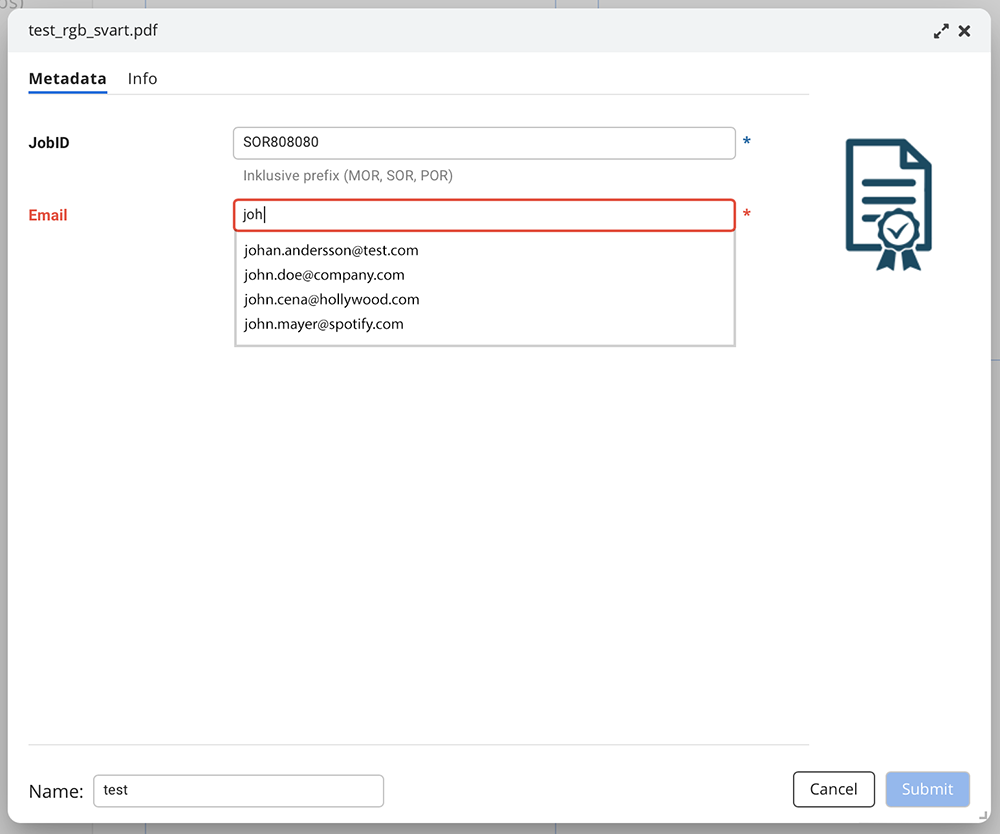Screen dimensions: 1000x834
Task: Pick john.doe@company.com from the list
Action: click(x=324, y=275)
